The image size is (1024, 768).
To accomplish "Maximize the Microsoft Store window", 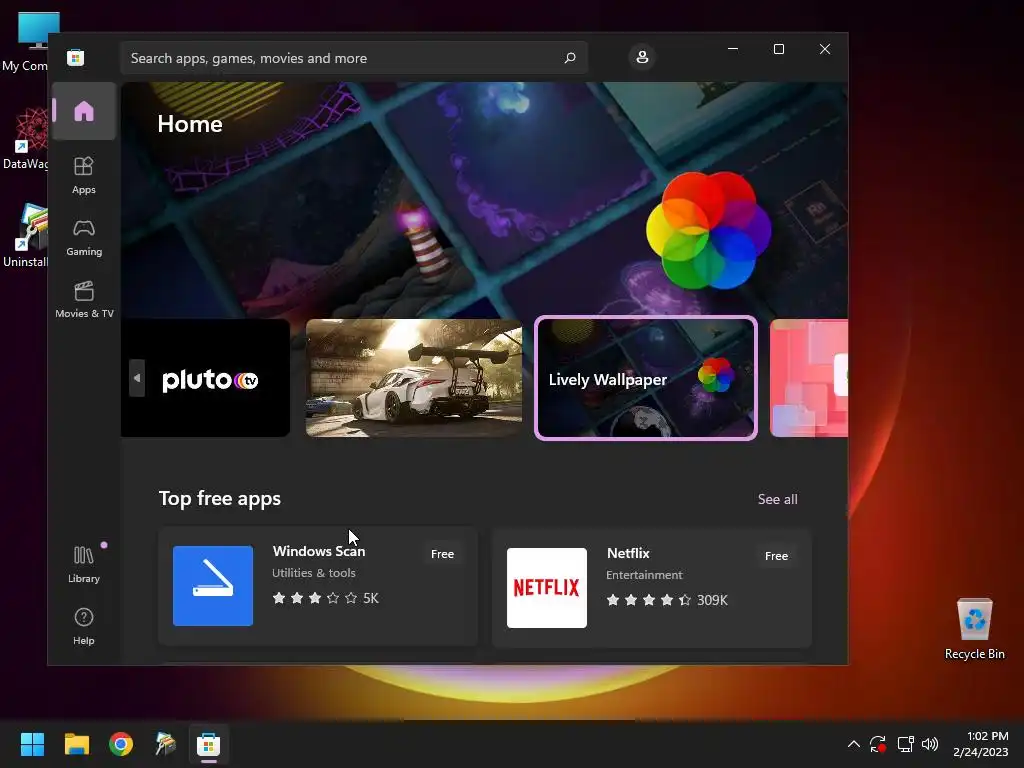I will point(778,49).
